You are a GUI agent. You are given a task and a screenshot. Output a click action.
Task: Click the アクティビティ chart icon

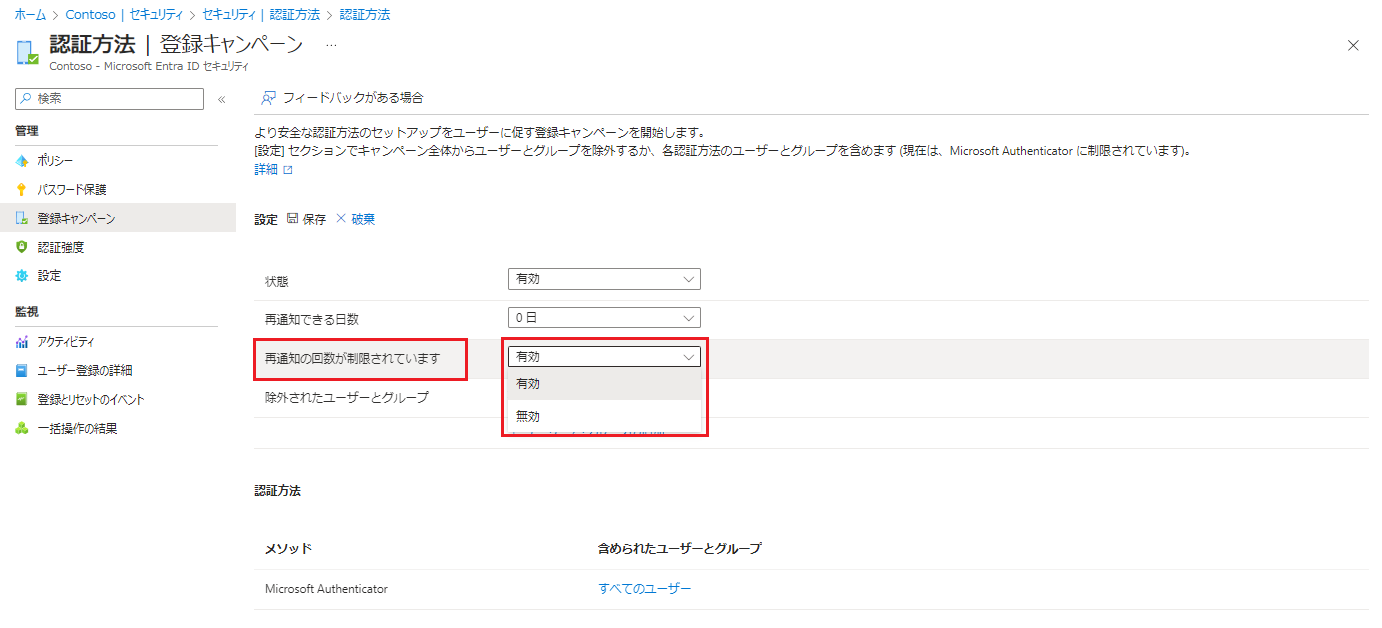pos(22,342)
